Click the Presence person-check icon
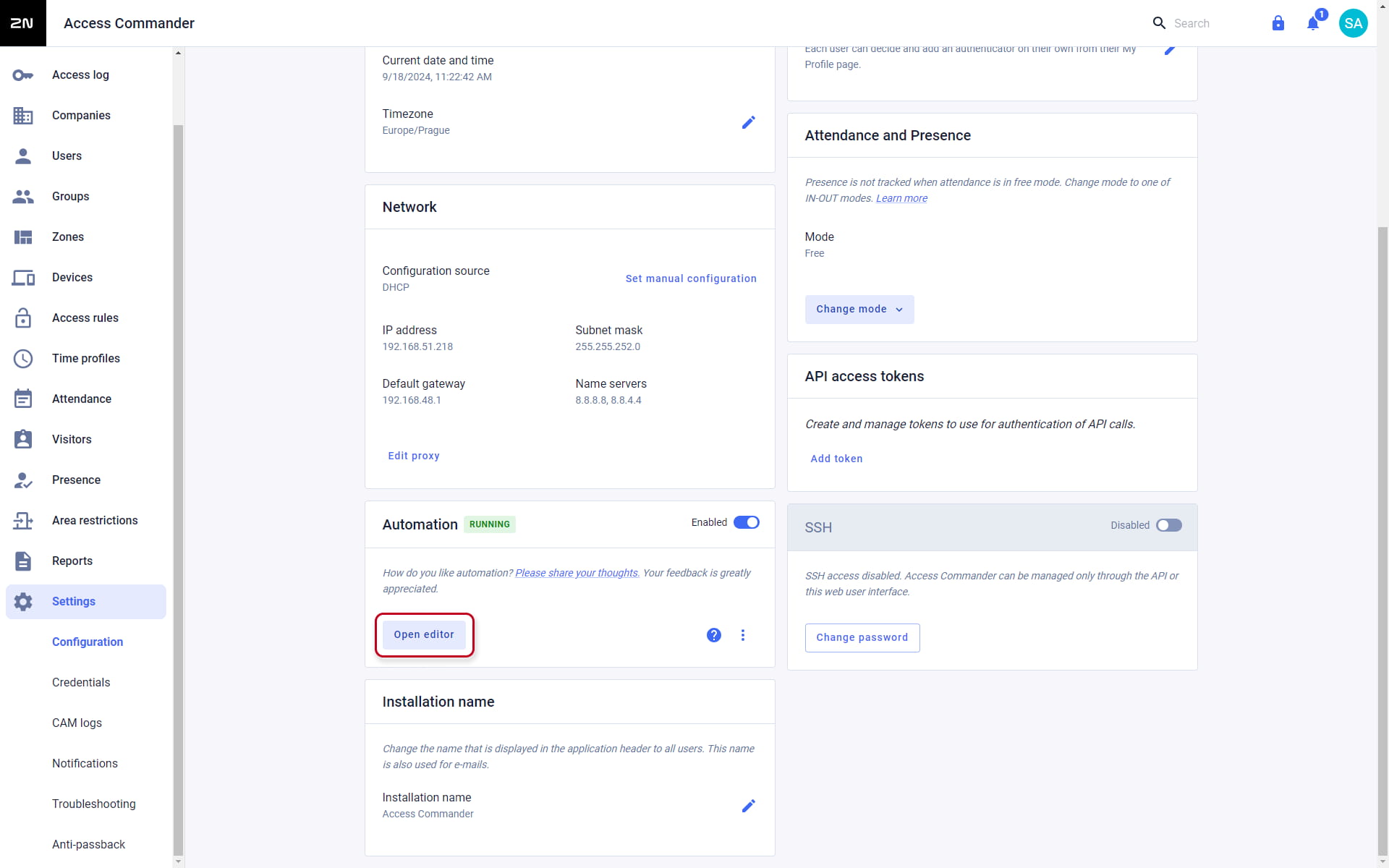The width and height of the screenshot is (1389, 868). tap(23, 480)
